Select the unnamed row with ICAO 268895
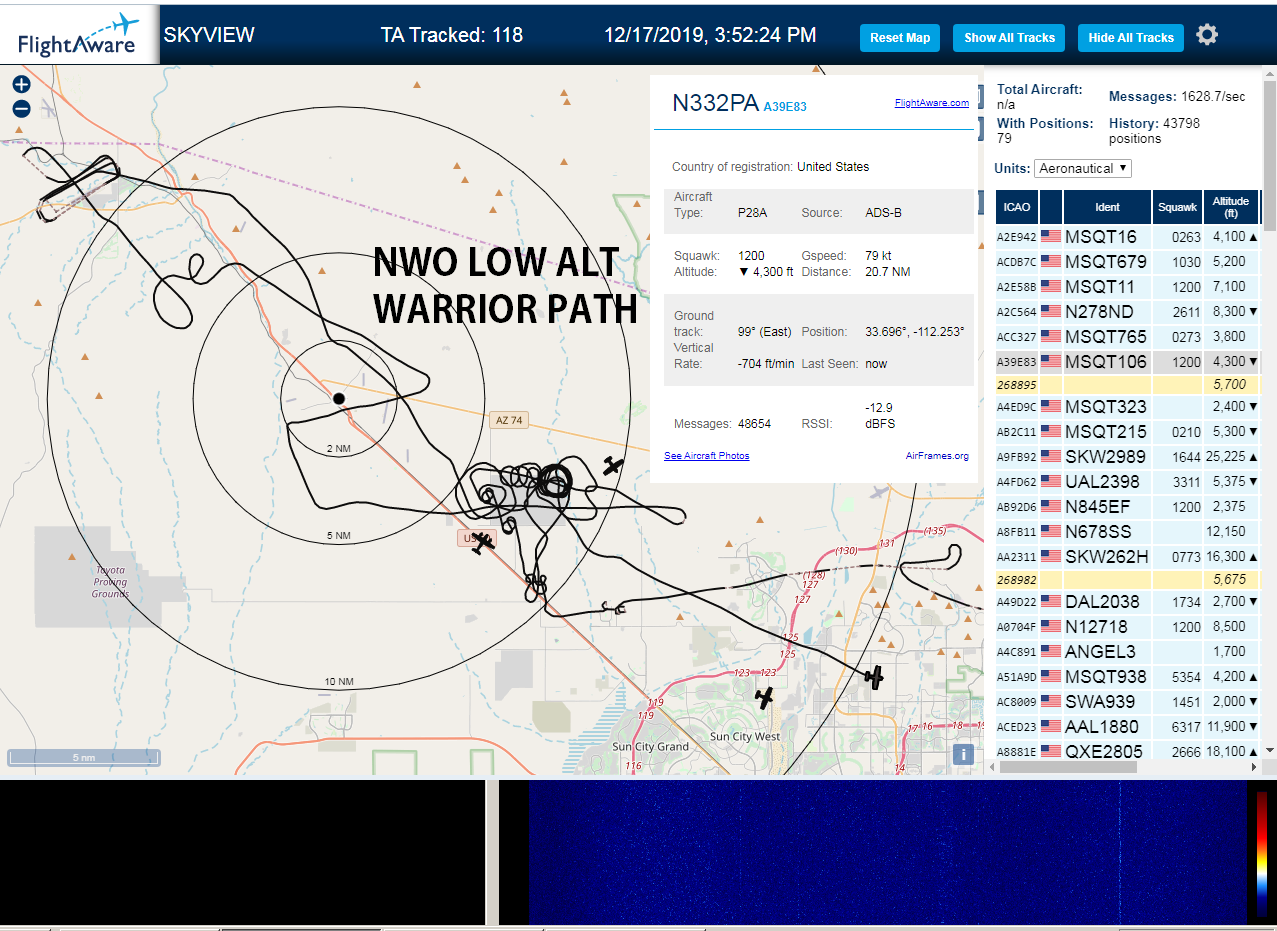This screenshot has height=931, width=1277. pos(1127,384)
